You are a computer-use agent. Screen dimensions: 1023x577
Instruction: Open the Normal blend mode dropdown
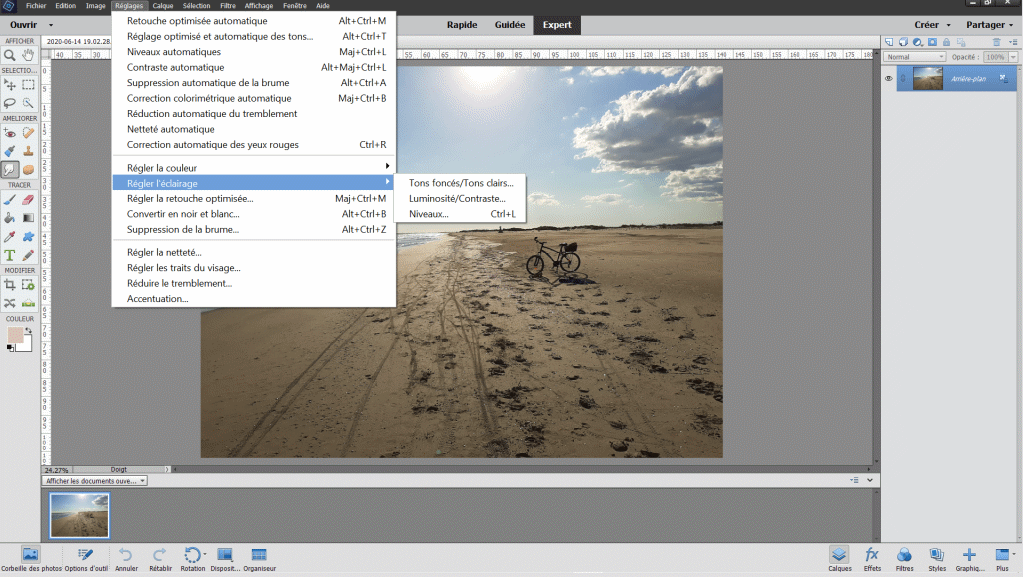pos(914,57)
